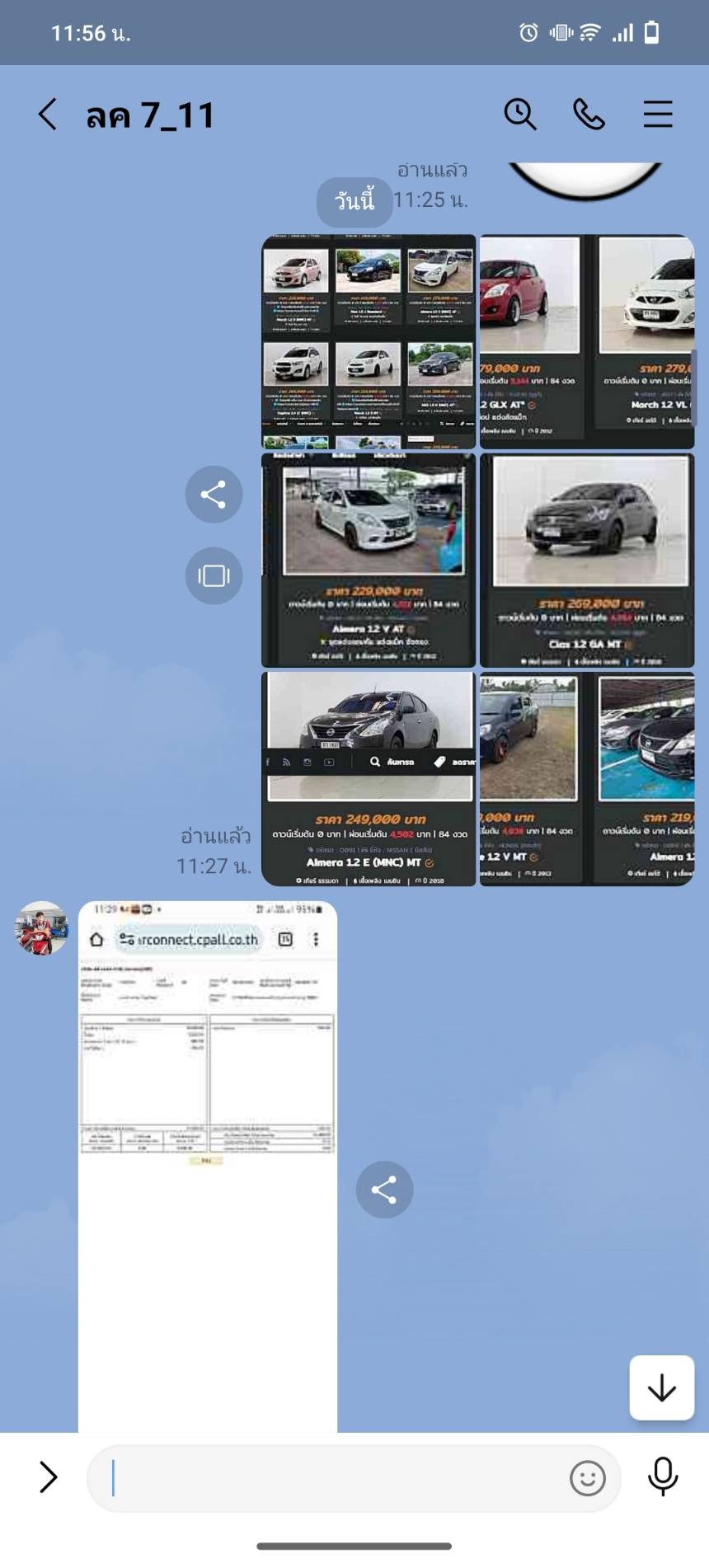Open chat search with the magnifier icon
This screenshot has height=1568, width=709.
520,115
